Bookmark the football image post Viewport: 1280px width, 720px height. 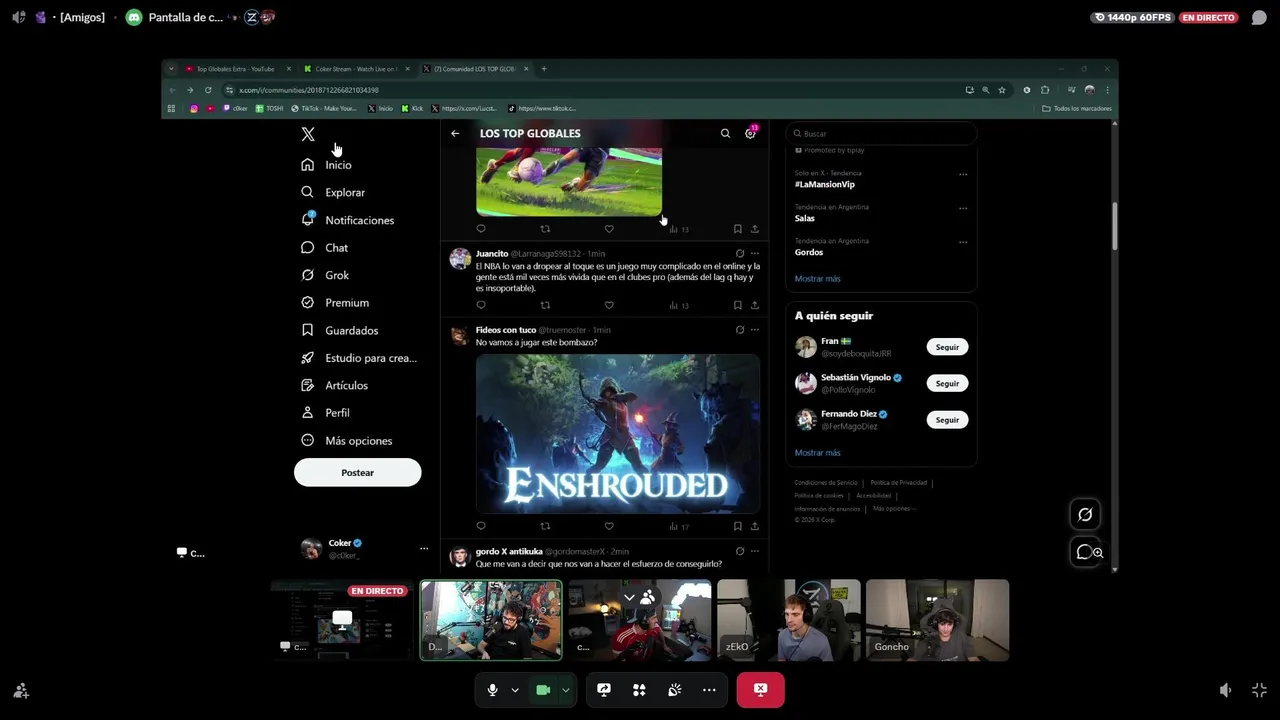coord(737,229)
